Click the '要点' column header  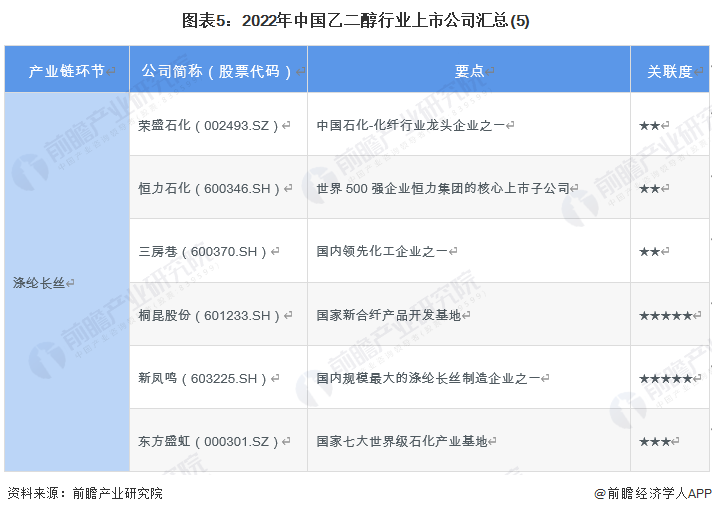coord(469,69)
